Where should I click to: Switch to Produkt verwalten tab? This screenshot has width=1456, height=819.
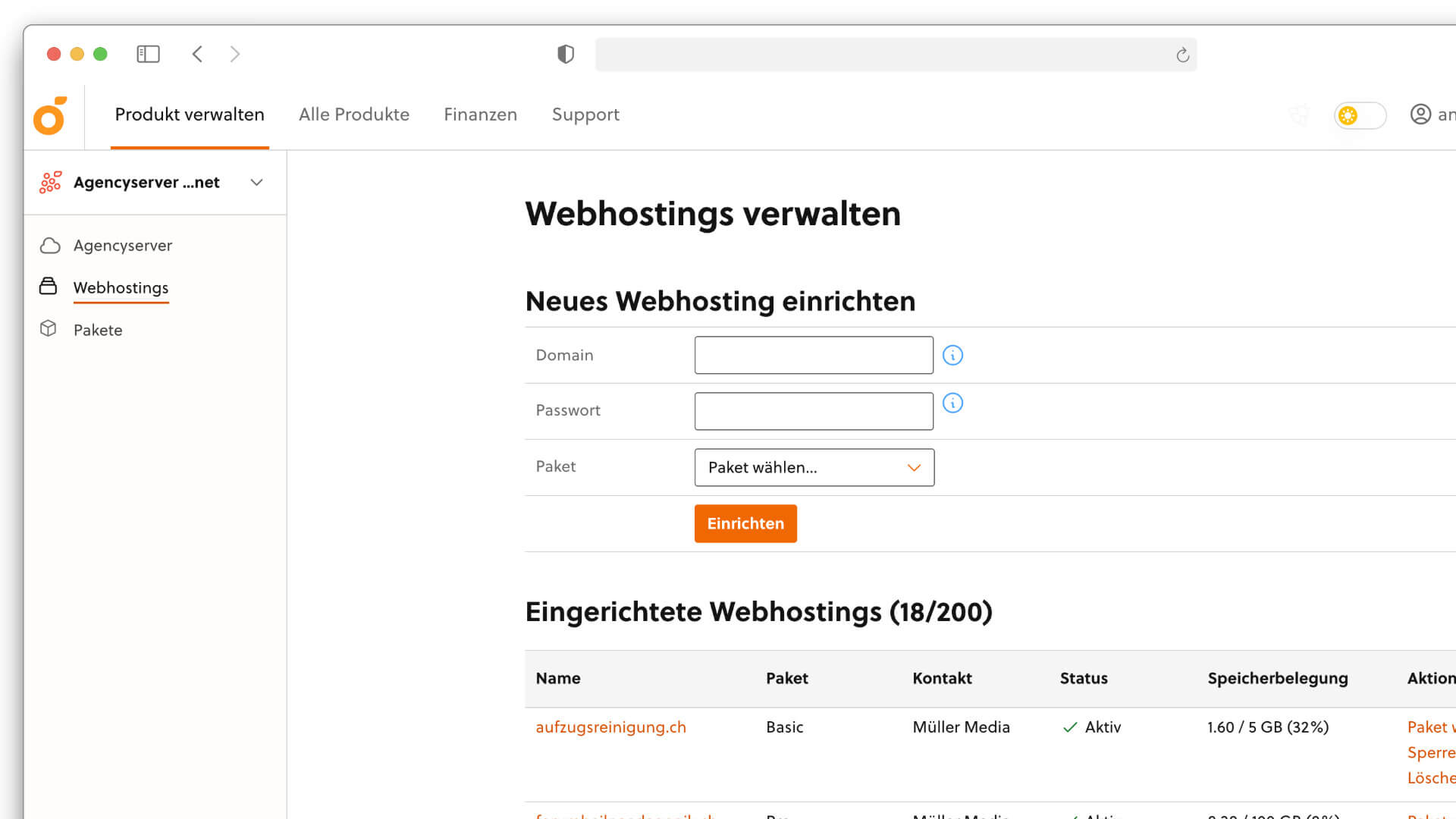pyautogui.click(x=190, y=115)
